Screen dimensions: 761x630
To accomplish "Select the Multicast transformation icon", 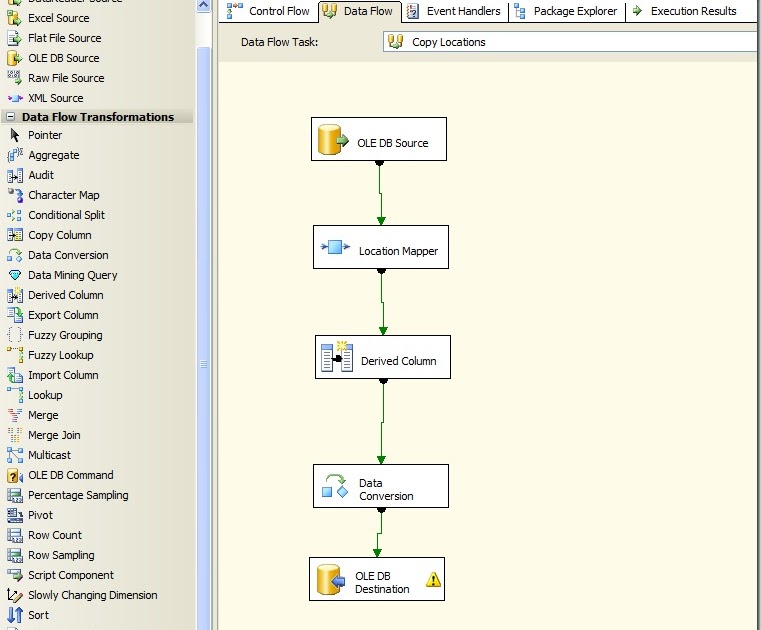I will 14,455.
